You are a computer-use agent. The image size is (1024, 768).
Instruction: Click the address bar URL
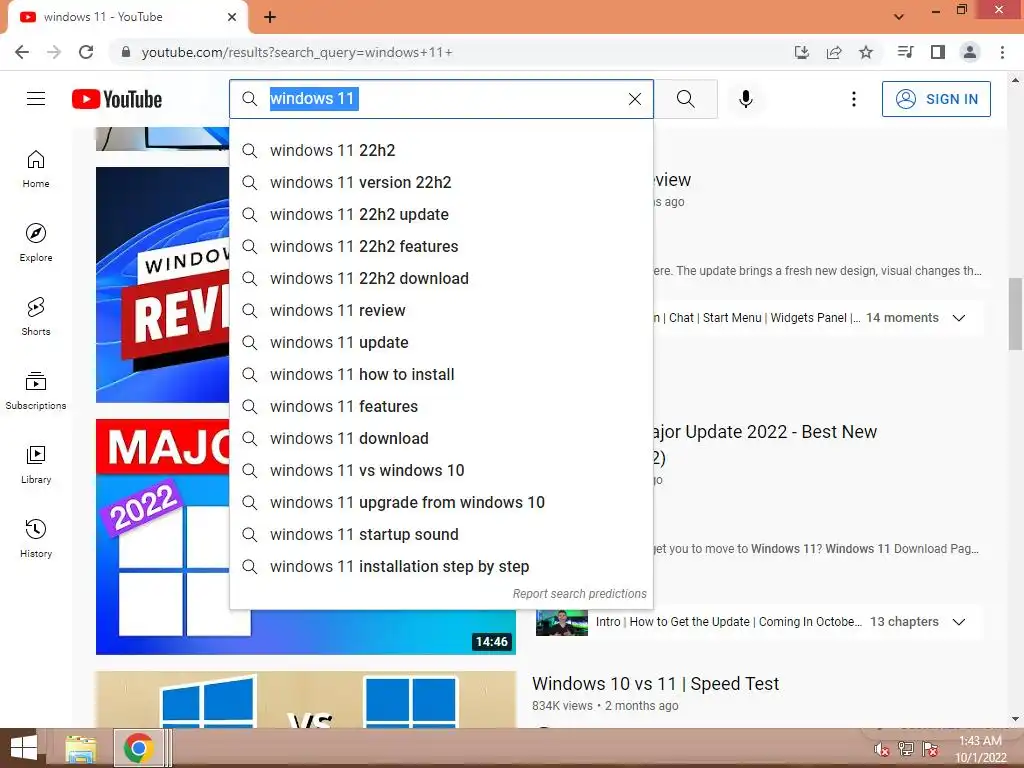coord(297,52)
